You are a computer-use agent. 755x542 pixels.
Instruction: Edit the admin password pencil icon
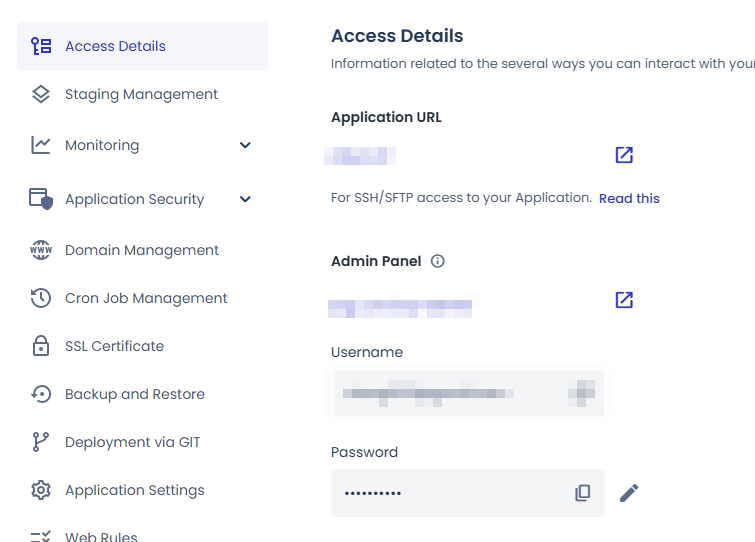629,493
